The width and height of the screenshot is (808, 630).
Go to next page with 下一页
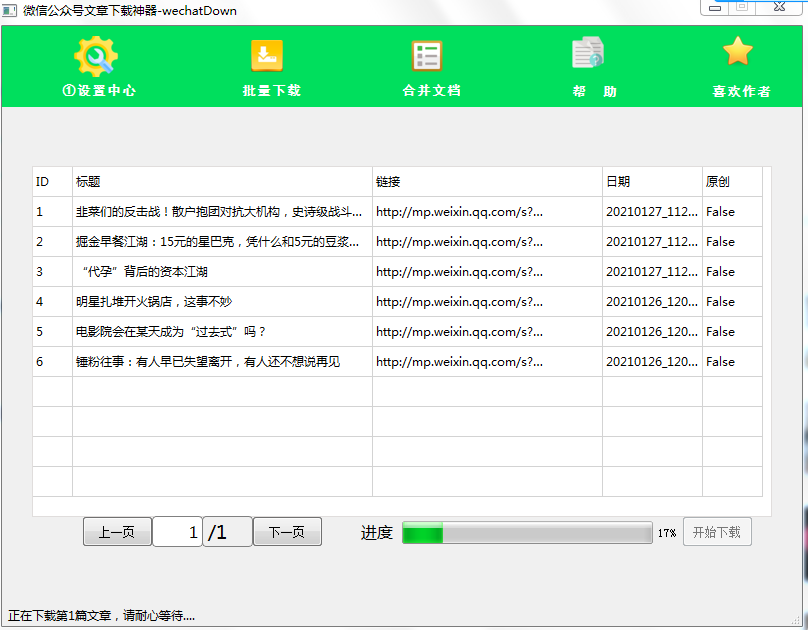[288, 532]
